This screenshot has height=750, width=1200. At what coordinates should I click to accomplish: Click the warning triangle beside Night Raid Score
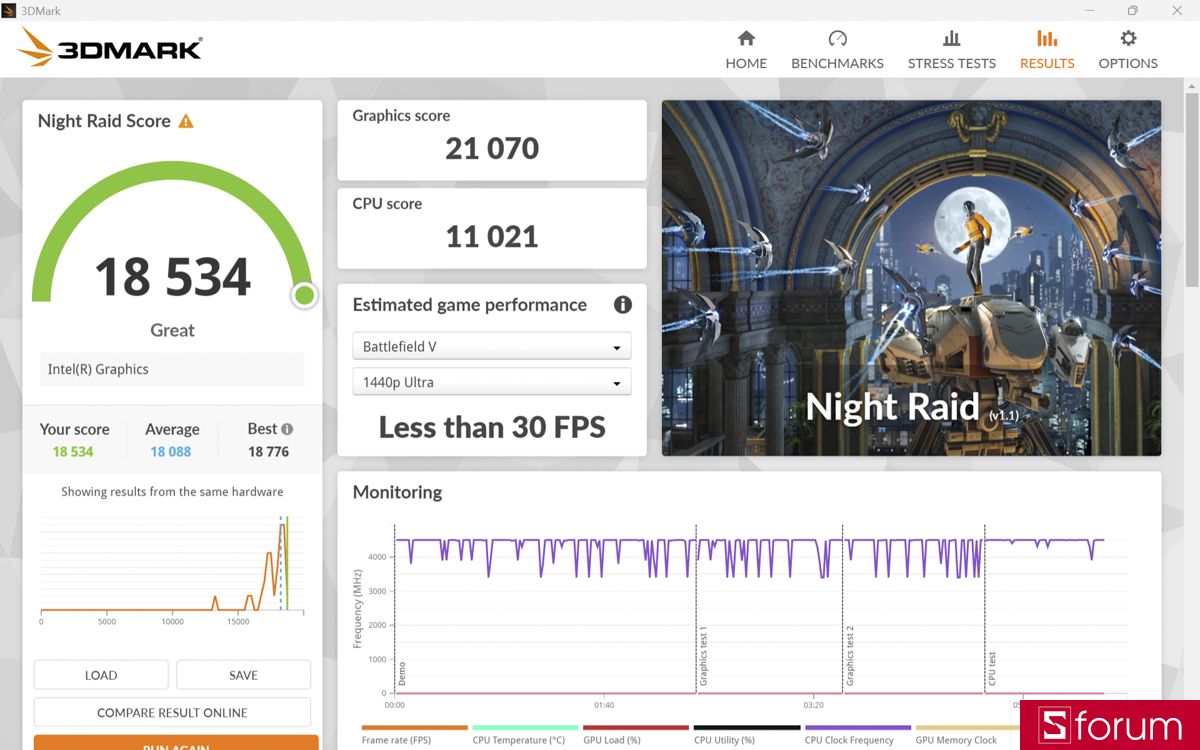(186, 121)
